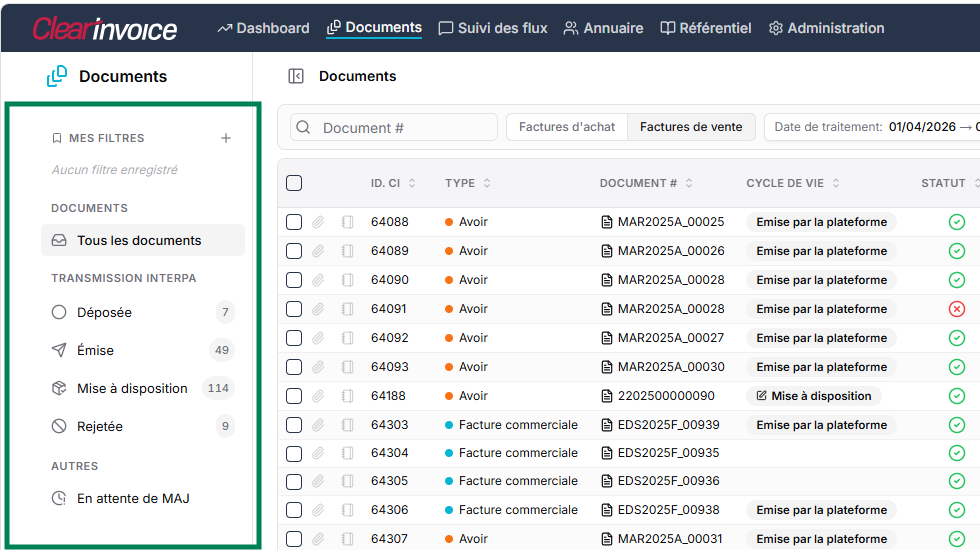Image resolution: width=980 pixels, height=550 pixels.
Task: Click paperclip icon on row 64303
Action: 318,425
